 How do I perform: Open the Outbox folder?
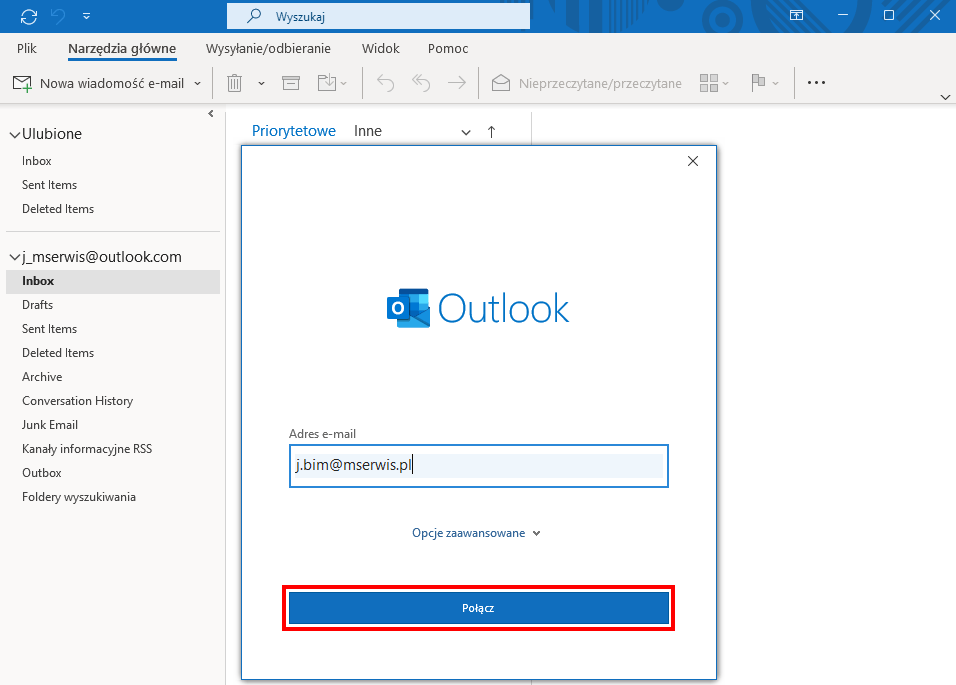click(41, 473)
